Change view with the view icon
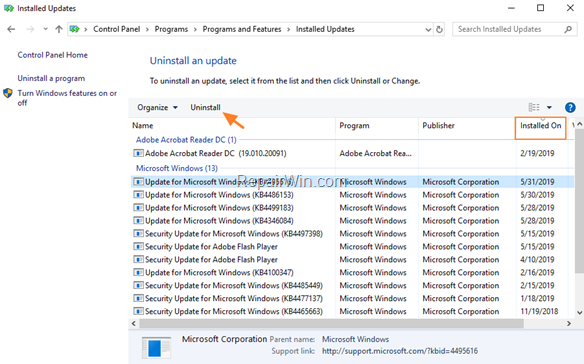The width and height of the screenshot is (584, 364). pyautogui.click(x=534, y=107)
